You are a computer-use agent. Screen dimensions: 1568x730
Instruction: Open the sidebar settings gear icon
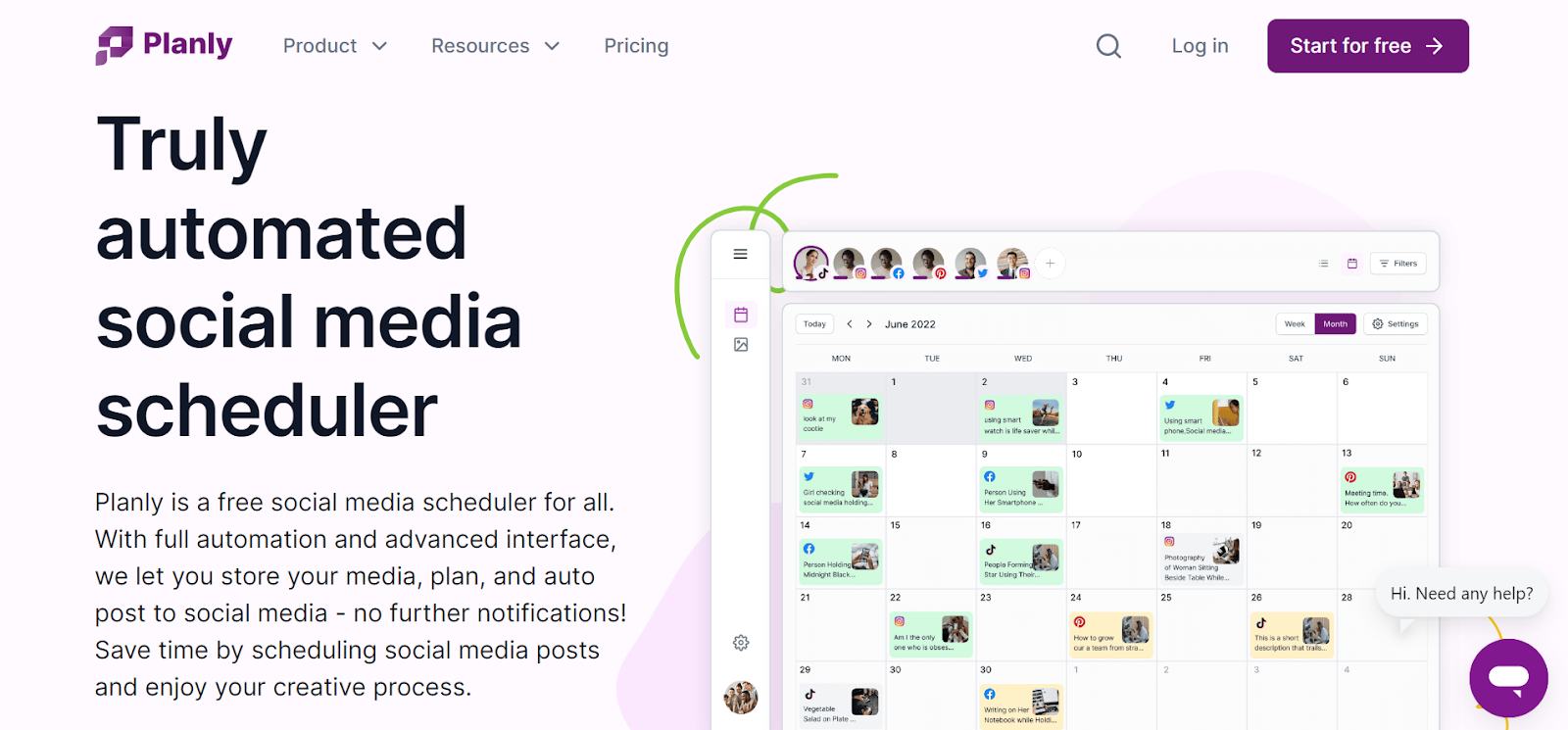(x=741, y=643)
